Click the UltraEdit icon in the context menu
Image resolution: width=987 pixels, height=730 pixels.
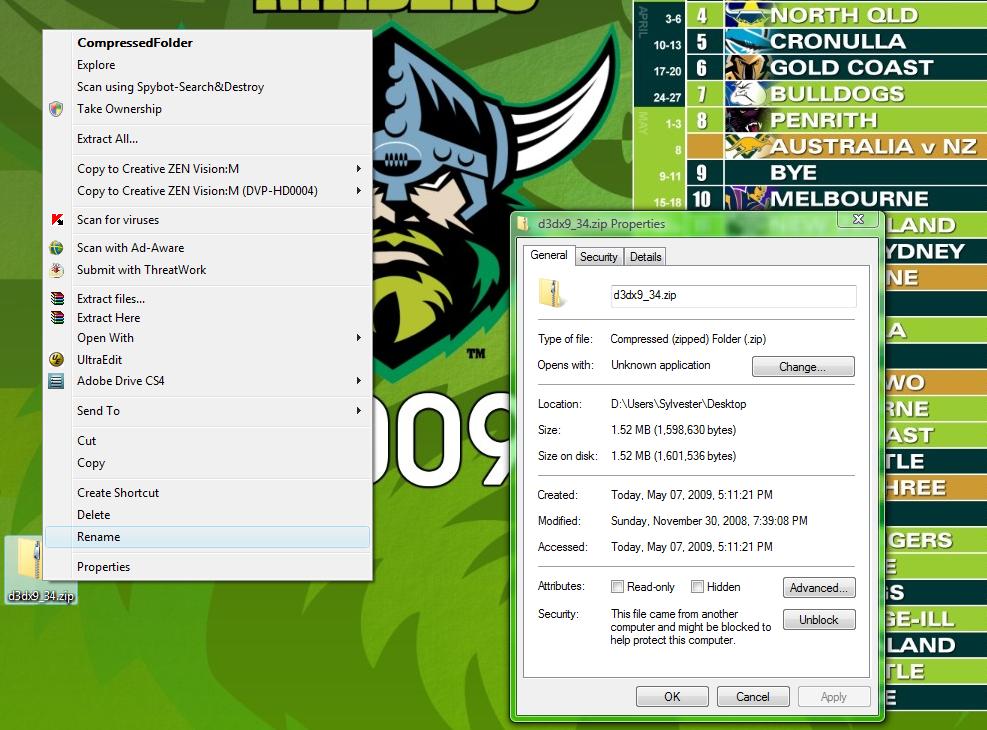click(x=57, y=360)
